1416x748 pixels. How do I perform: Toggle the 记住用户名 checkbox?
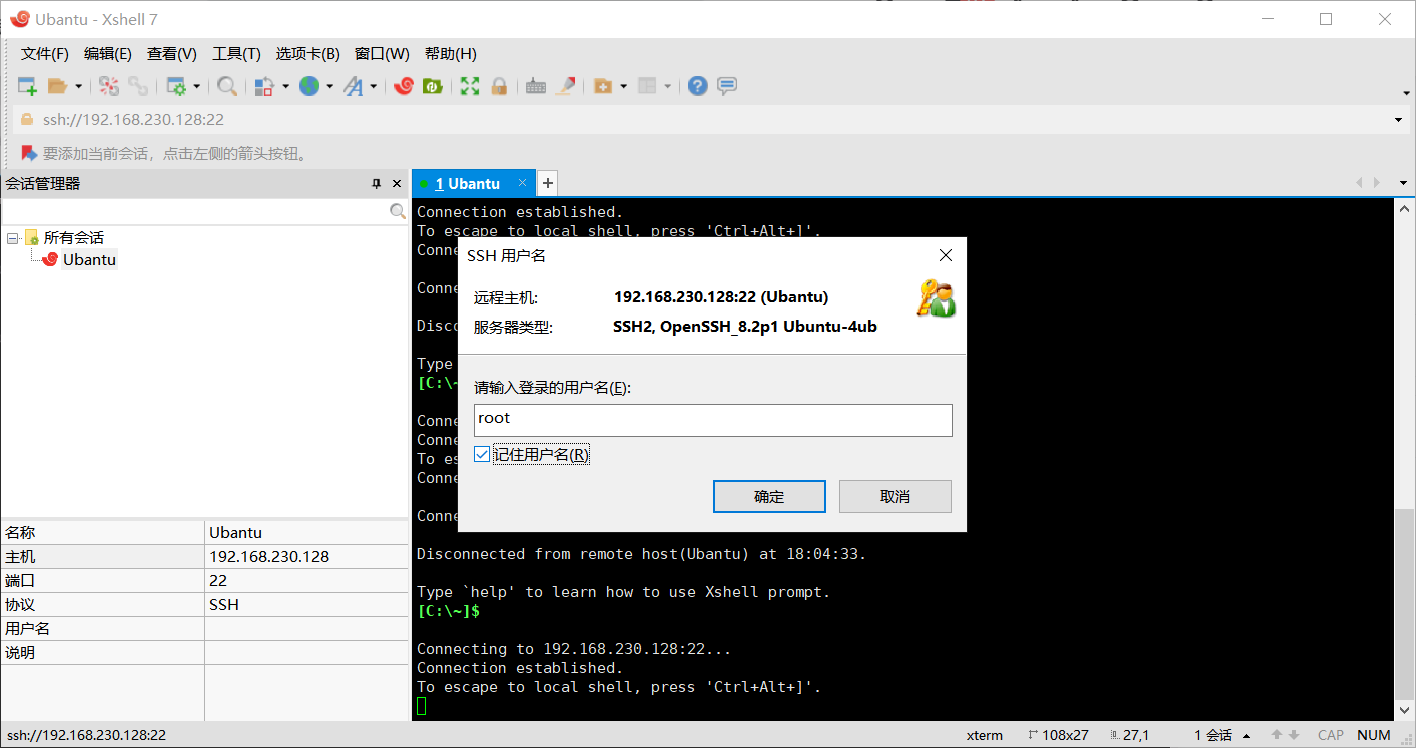coord(482,455)
